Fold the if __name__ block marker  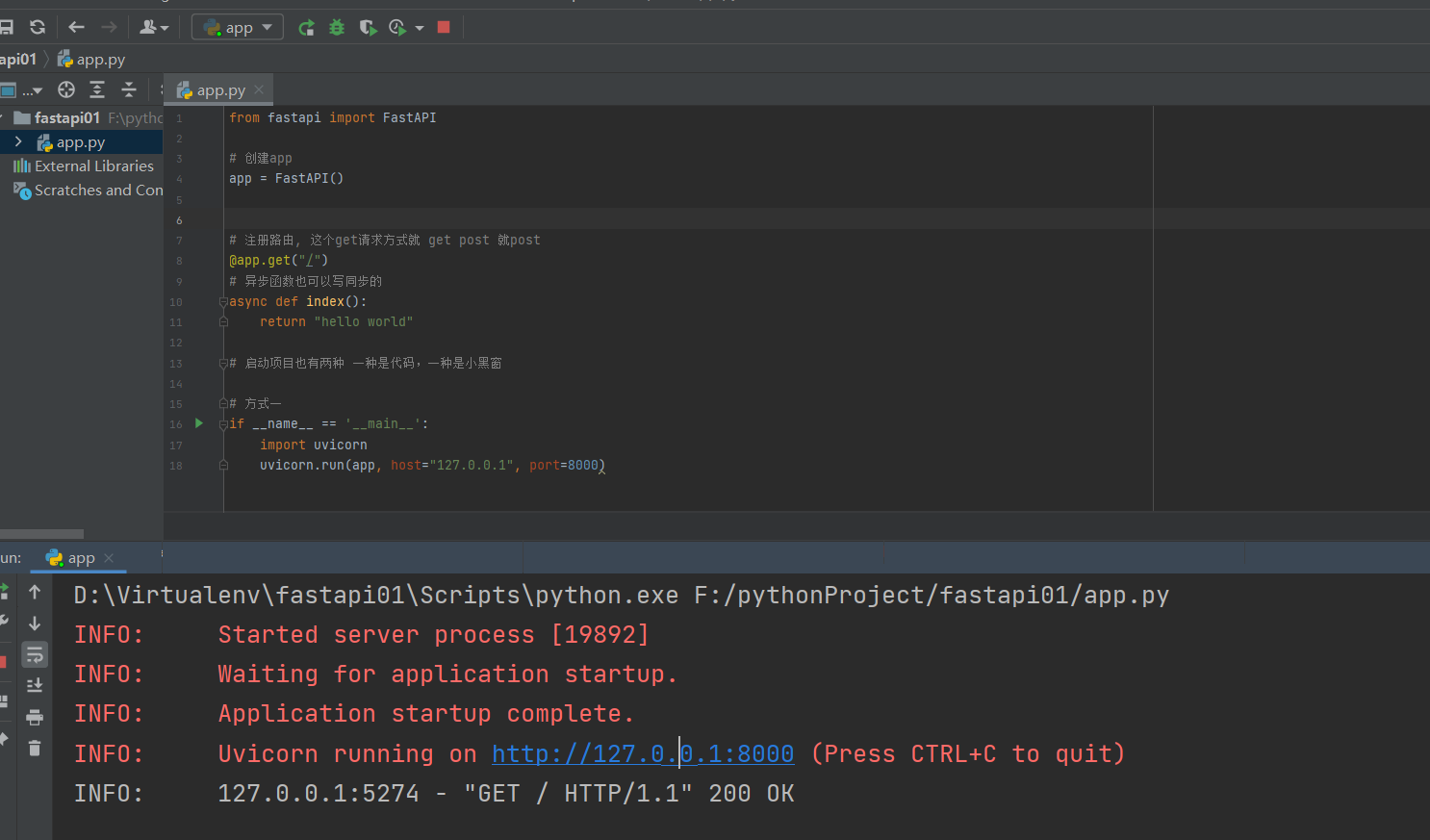223,423
